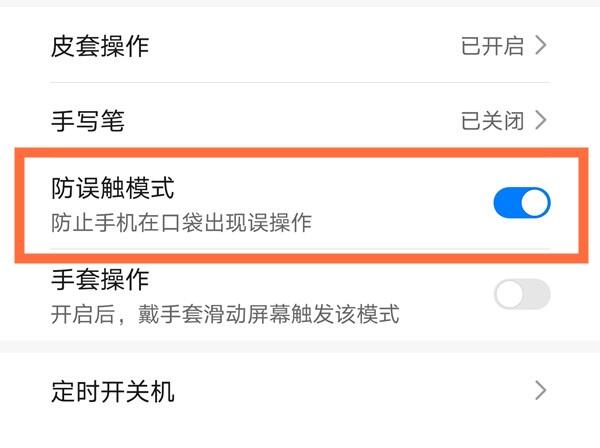
Task: Click description 开启后，戴手套滑动屏幕触发该模式
Action: [225, 314]
